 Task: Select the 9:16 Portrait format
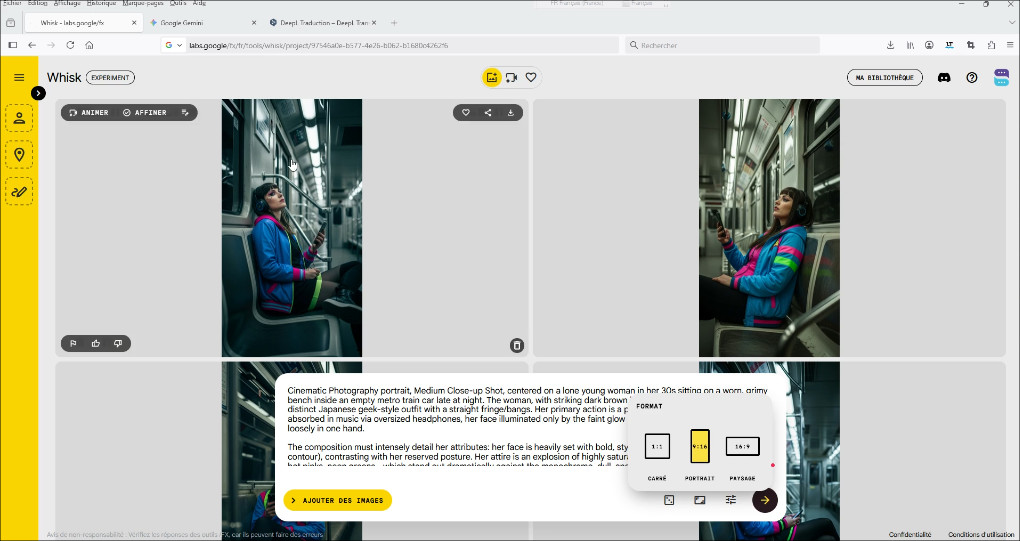[x=700, y=446]
